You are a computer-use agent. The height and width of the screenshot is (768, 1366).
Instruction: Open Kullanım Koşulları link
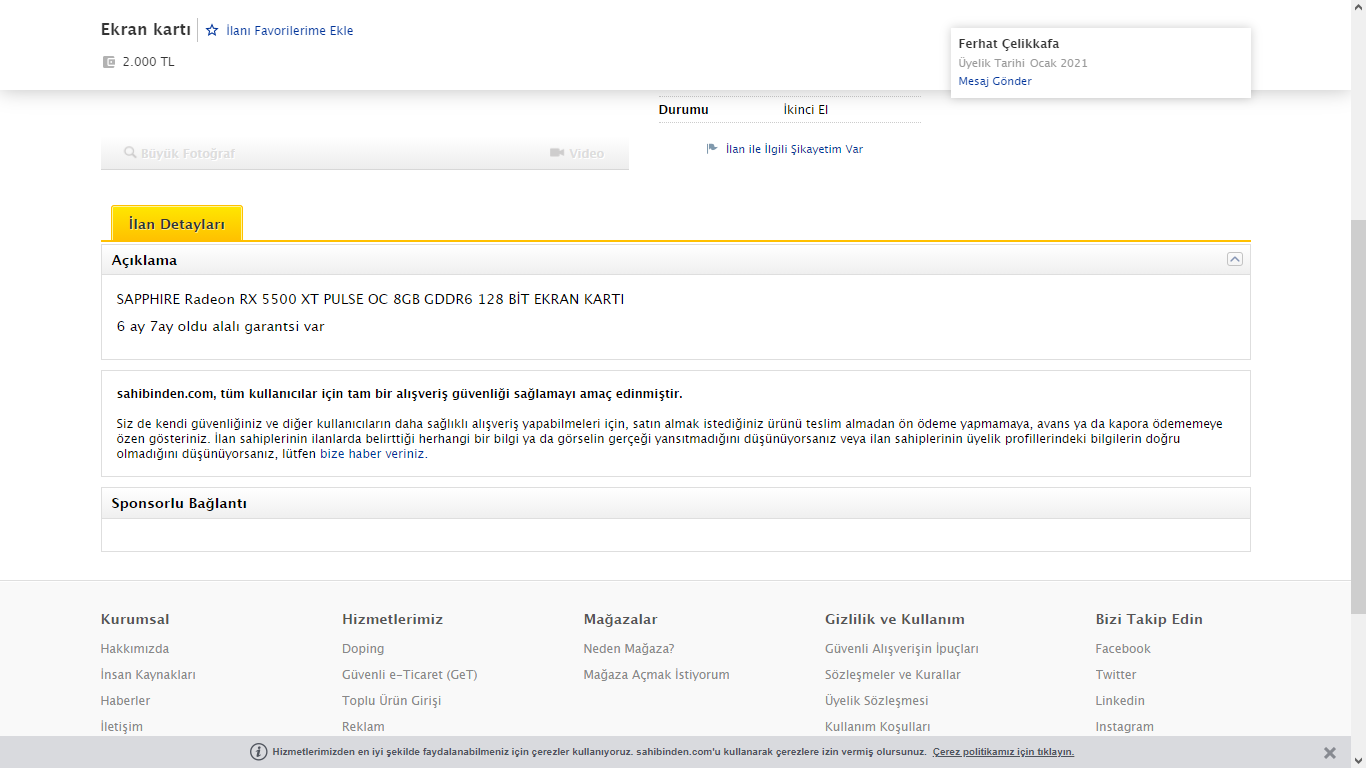click(x=878, y=727)
